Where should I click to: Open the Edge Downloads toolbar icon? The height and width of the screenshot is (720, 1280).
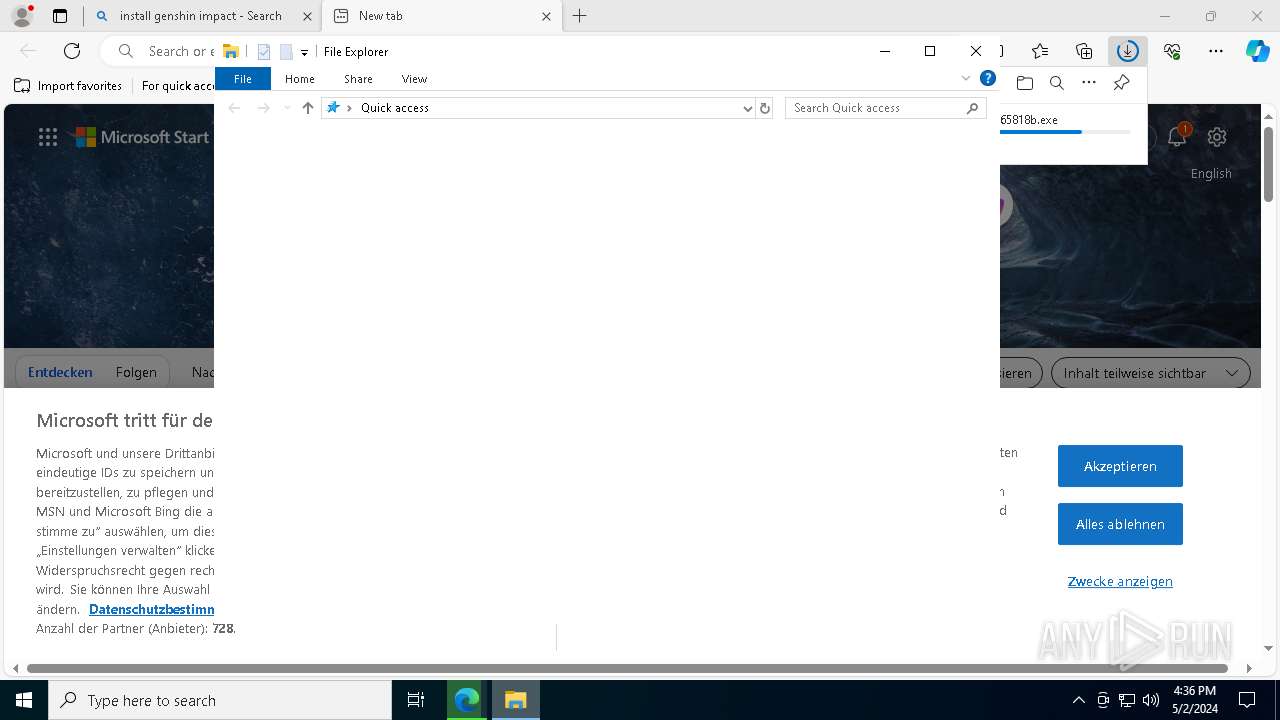pos(1128,51)
